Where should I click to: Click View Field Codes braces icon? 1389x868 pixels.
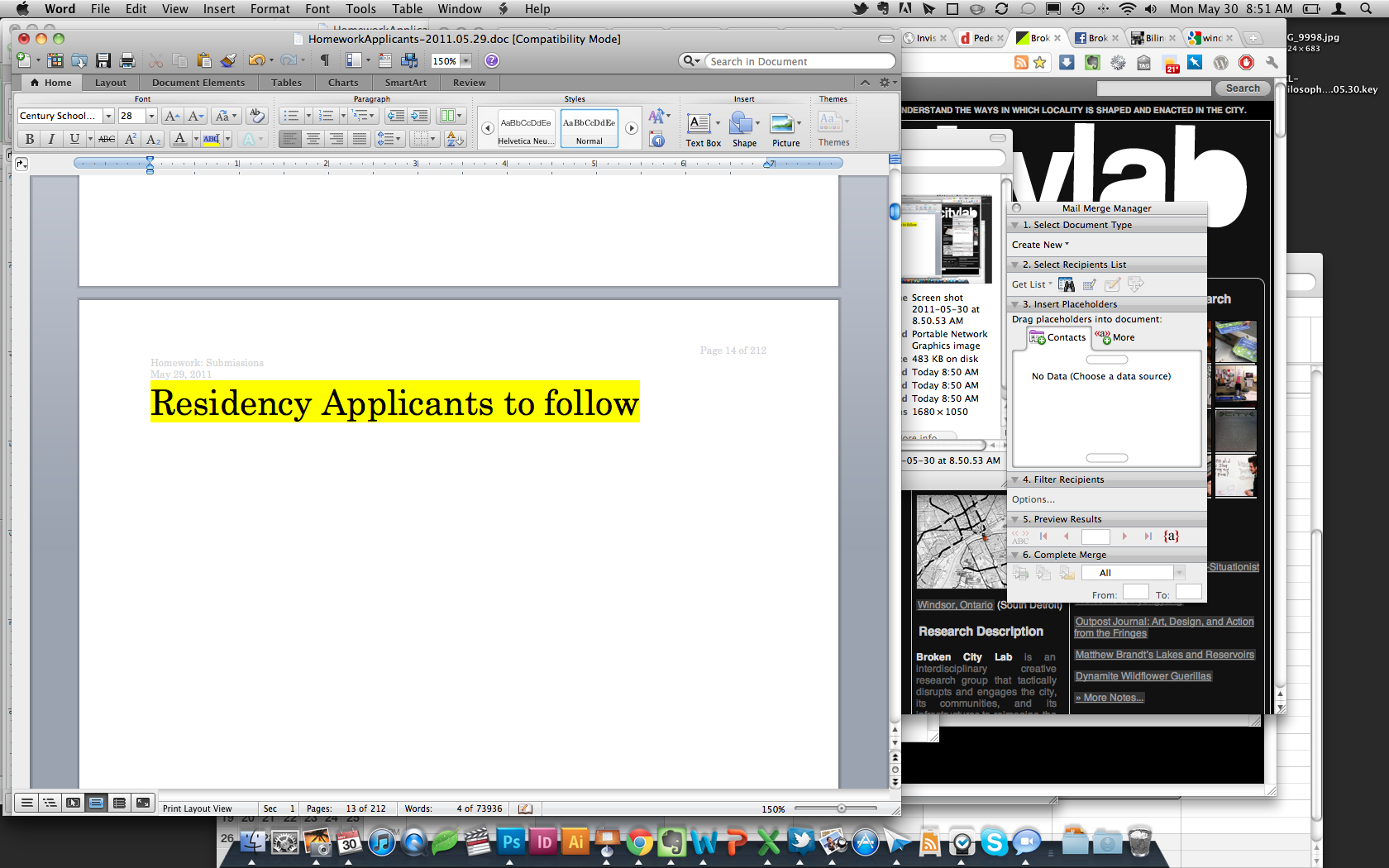coord(1171,537)
